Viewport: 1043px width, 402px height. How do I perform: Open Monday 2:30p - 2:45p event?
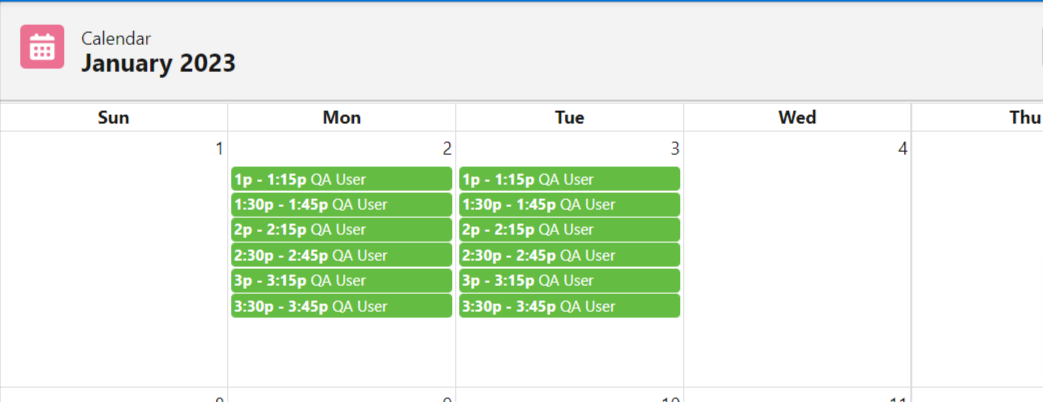pyautogui.click(x=341, y=256)
